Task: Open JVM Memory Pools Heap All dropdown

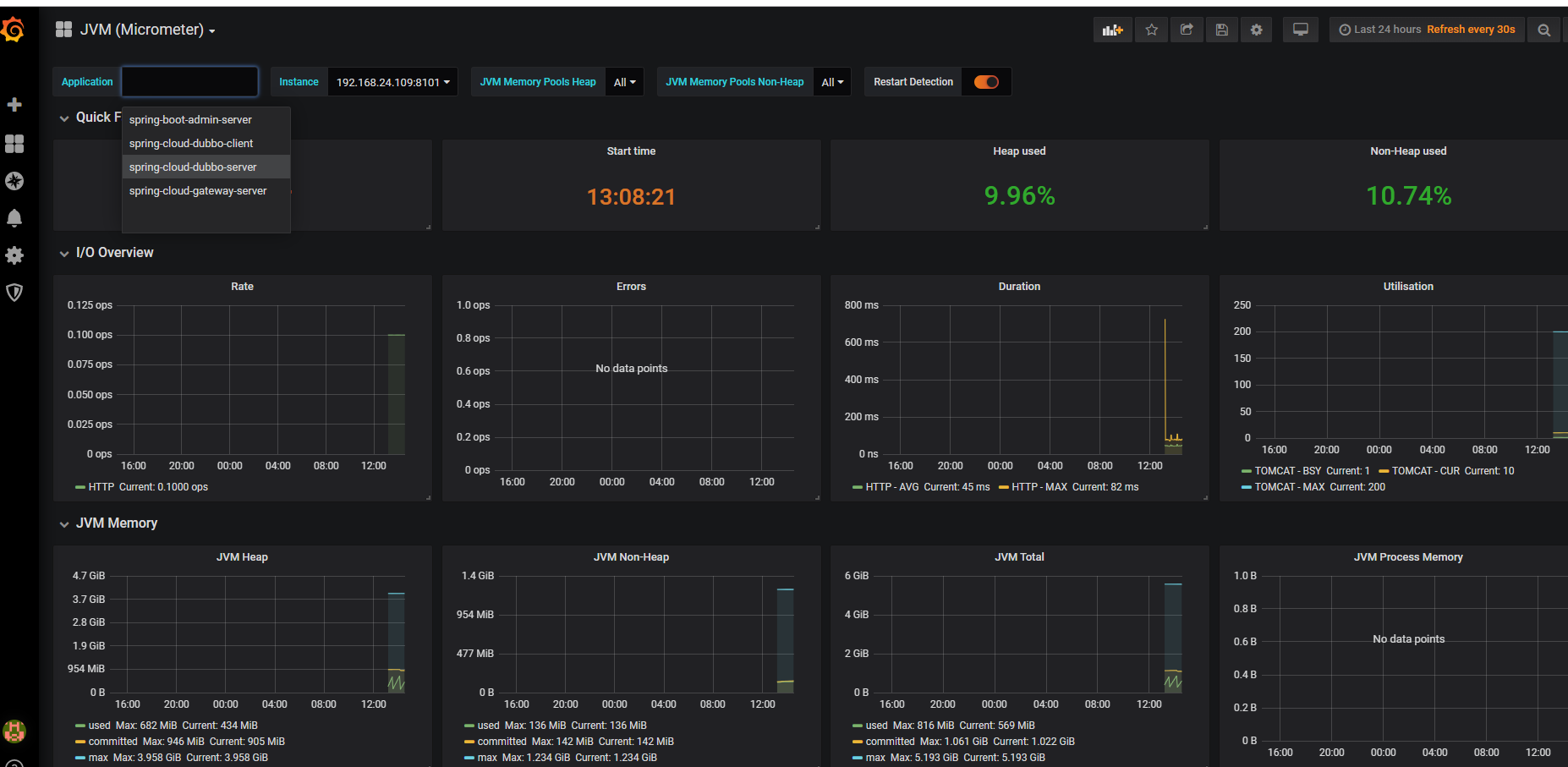Action: [x=624, y=82]
